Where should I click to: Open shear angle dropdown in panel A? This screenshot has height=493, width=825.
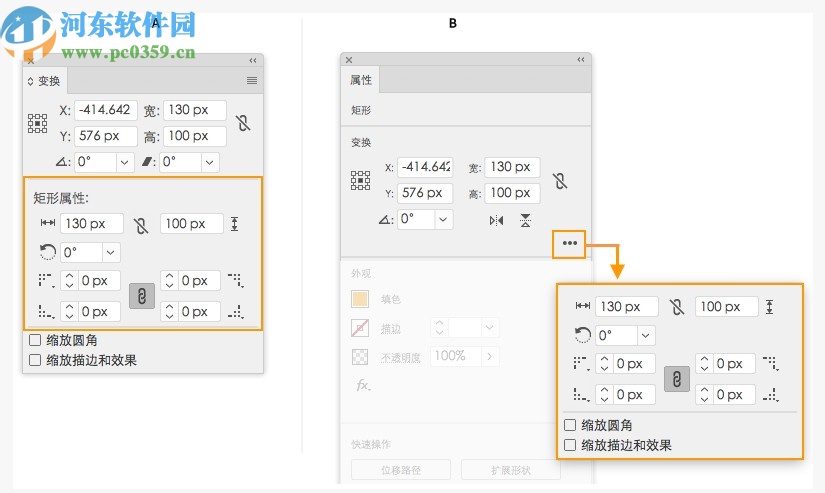point(209,162)
